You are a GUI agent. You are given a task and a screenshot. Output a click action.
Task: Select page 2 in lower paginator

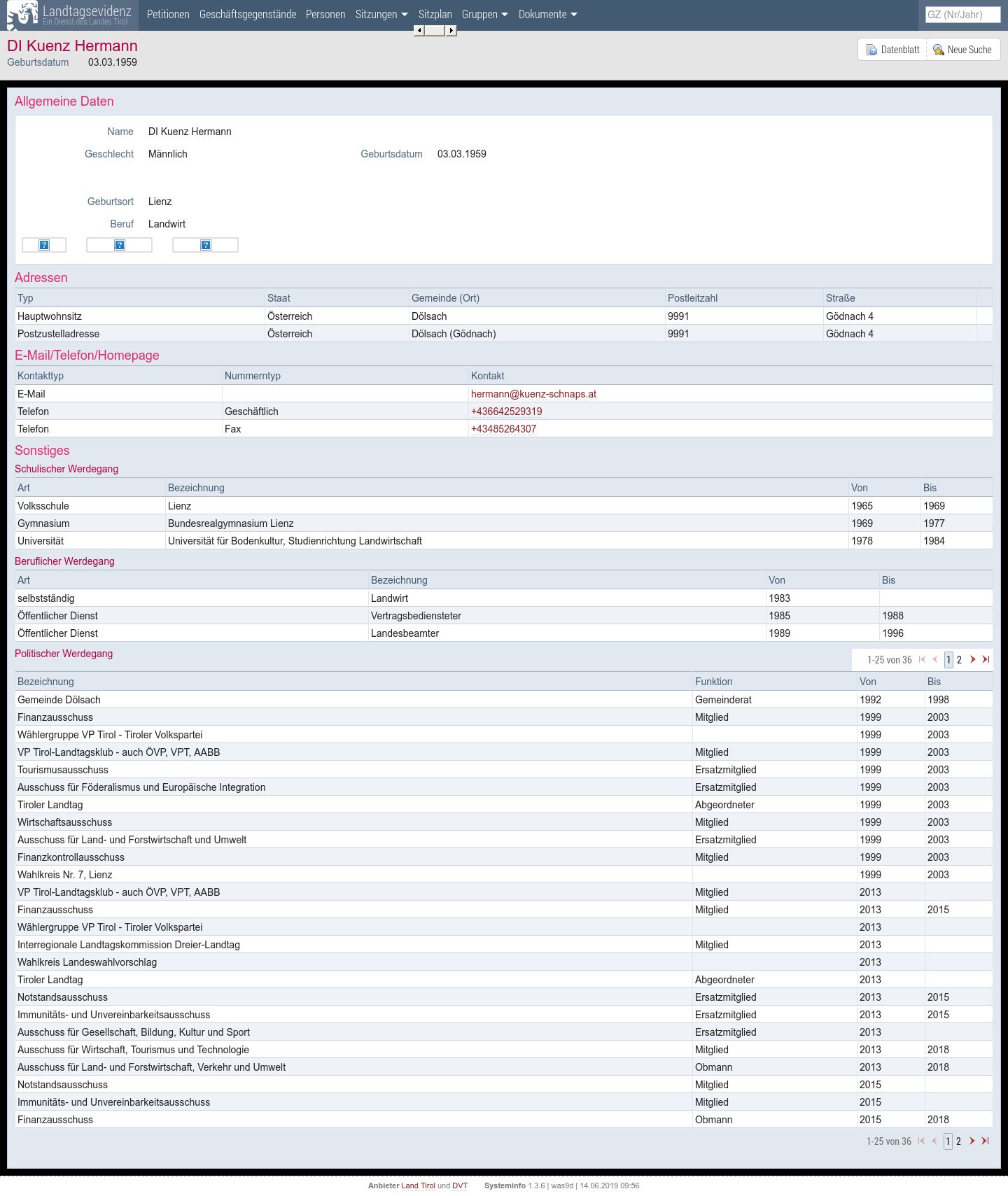958,1141
